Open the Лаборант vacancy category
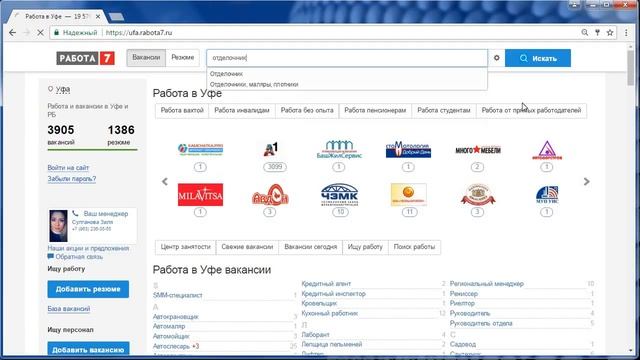Screen dimensions: 640x360 [x=315, y=335]
